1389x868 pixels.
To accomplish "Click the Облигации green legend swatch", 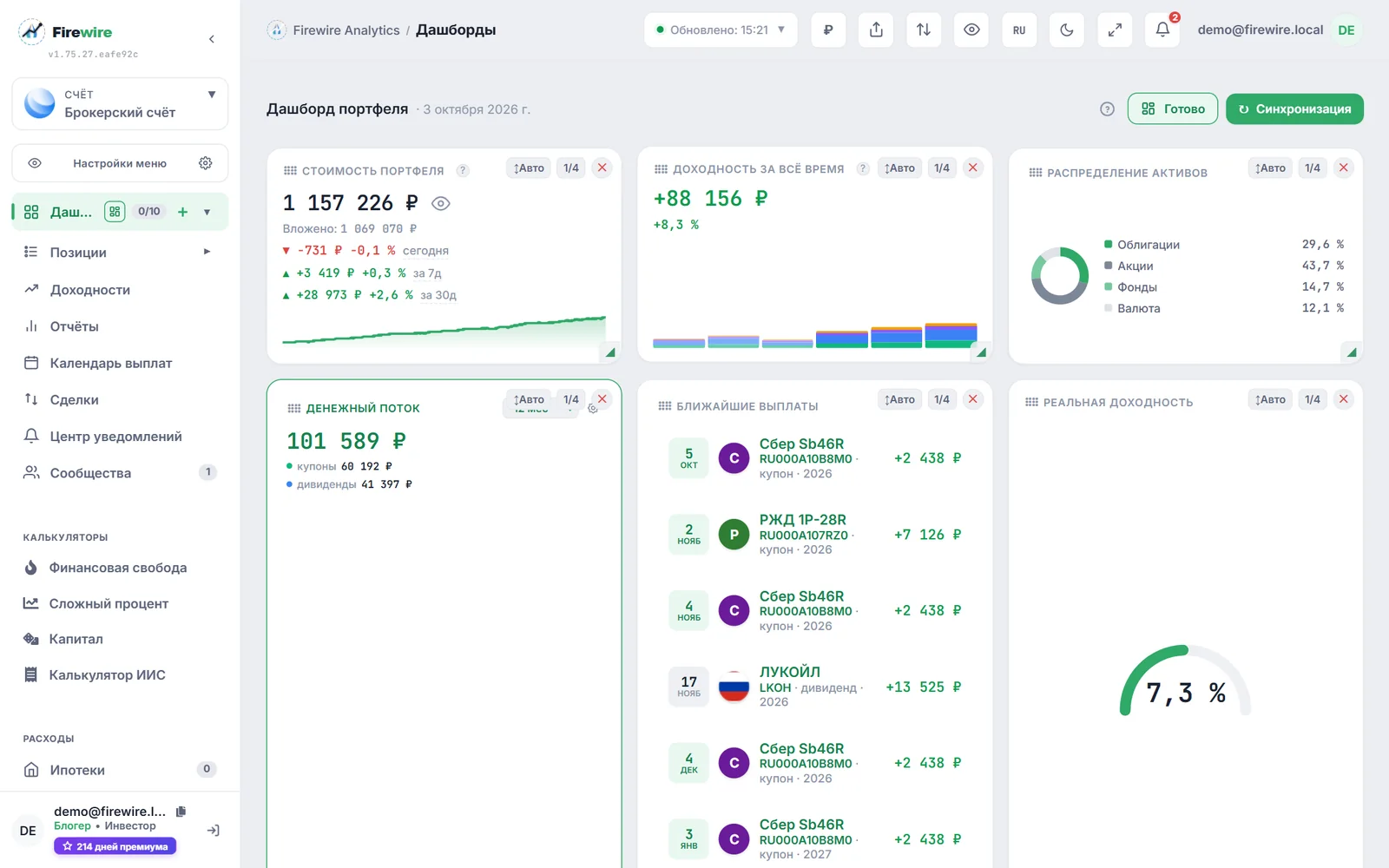I will click(x=1109, y=244).
